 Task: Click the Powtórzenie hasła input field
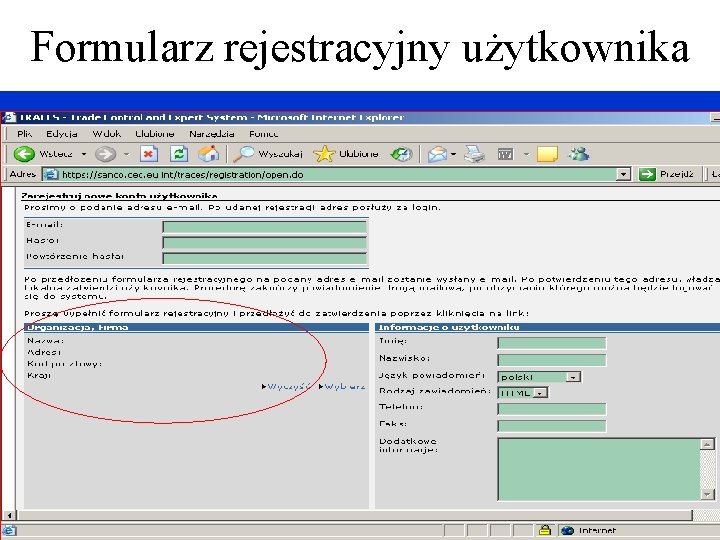[x=264, y=258]
